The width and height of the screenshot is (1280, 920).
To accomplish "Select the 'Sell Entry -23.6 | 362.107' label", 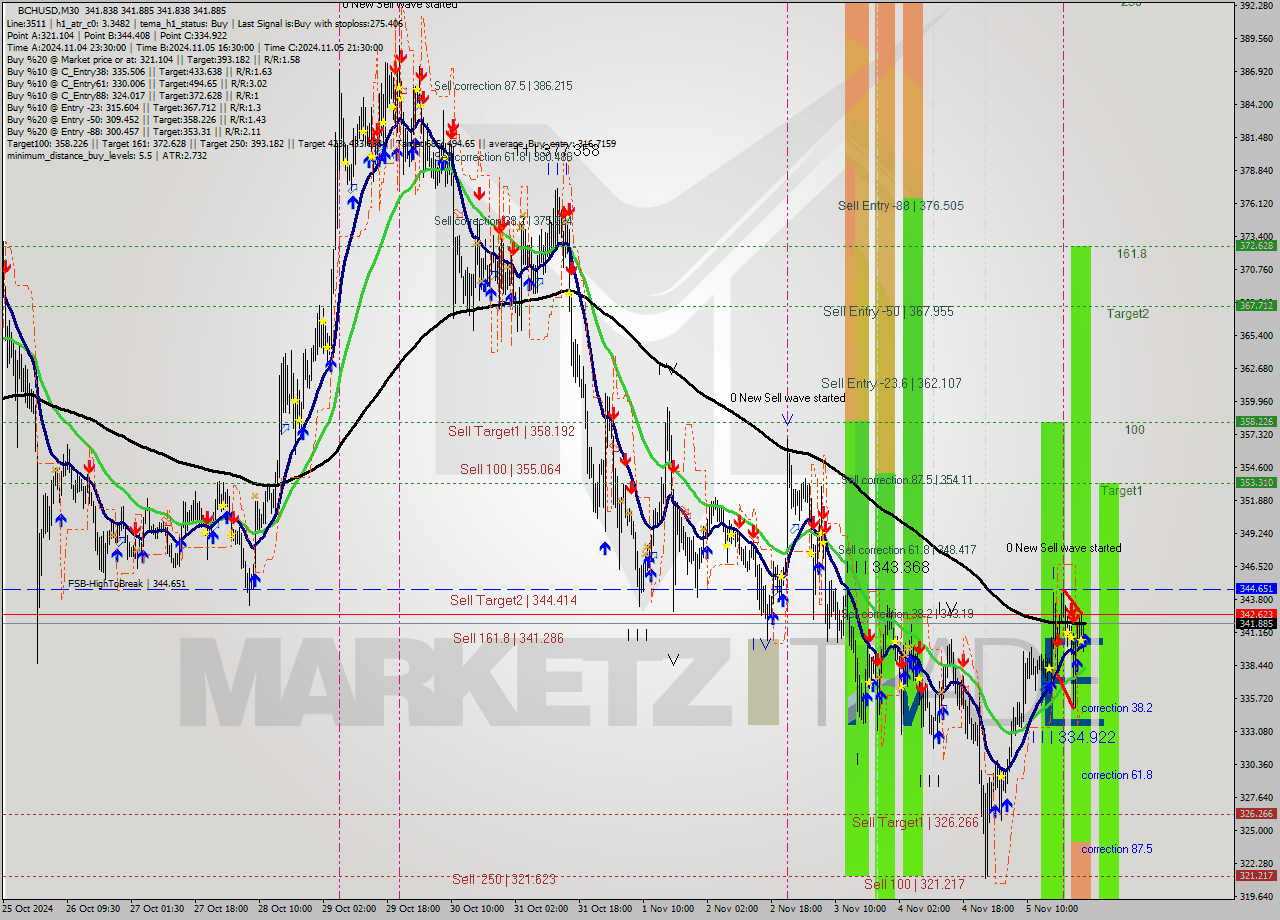I will point(891,383).
